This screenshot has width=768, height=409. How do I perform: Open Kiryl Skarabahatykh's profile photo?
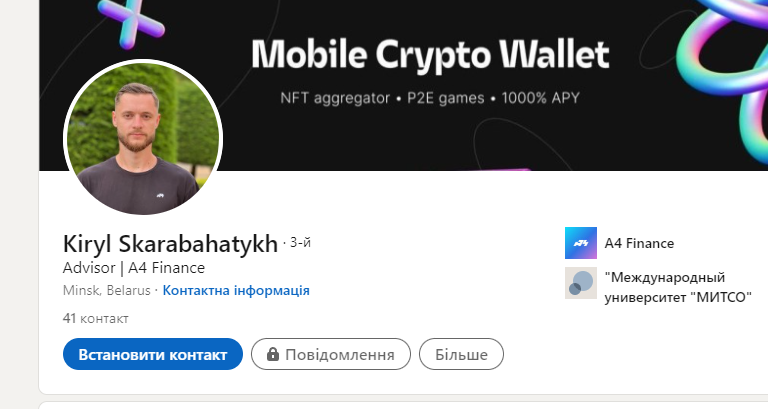tap(143, 138)
